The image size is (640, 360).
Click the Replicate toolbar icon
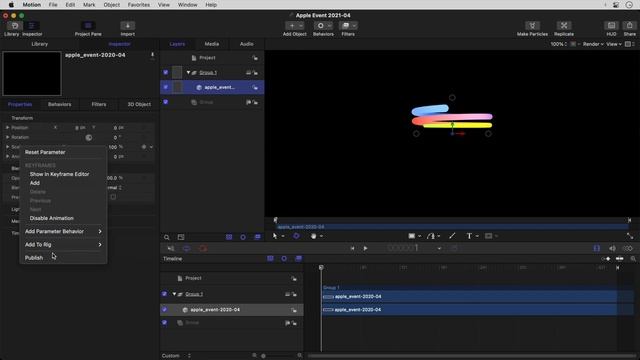pos(564,26)
